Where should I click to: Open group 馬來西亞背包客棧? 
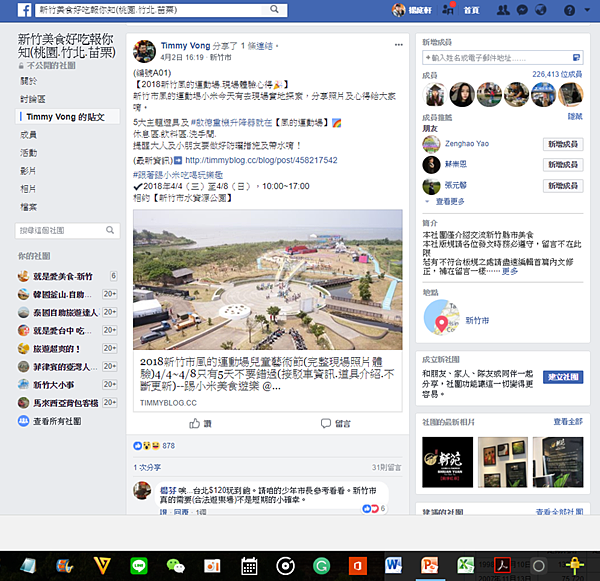[67, 403]
